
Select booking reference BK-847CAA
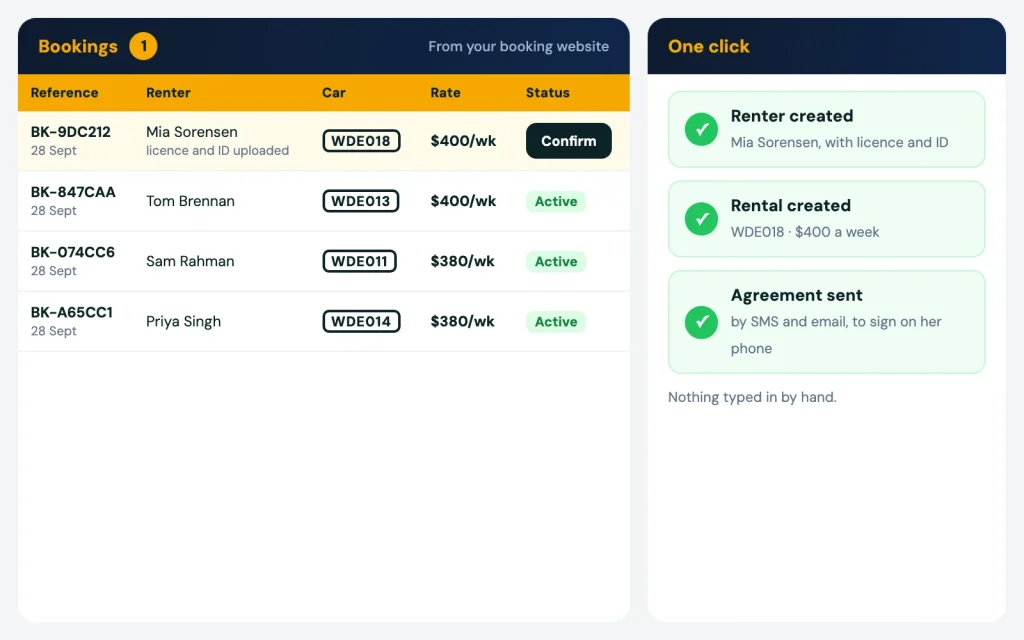coord(73,192)
